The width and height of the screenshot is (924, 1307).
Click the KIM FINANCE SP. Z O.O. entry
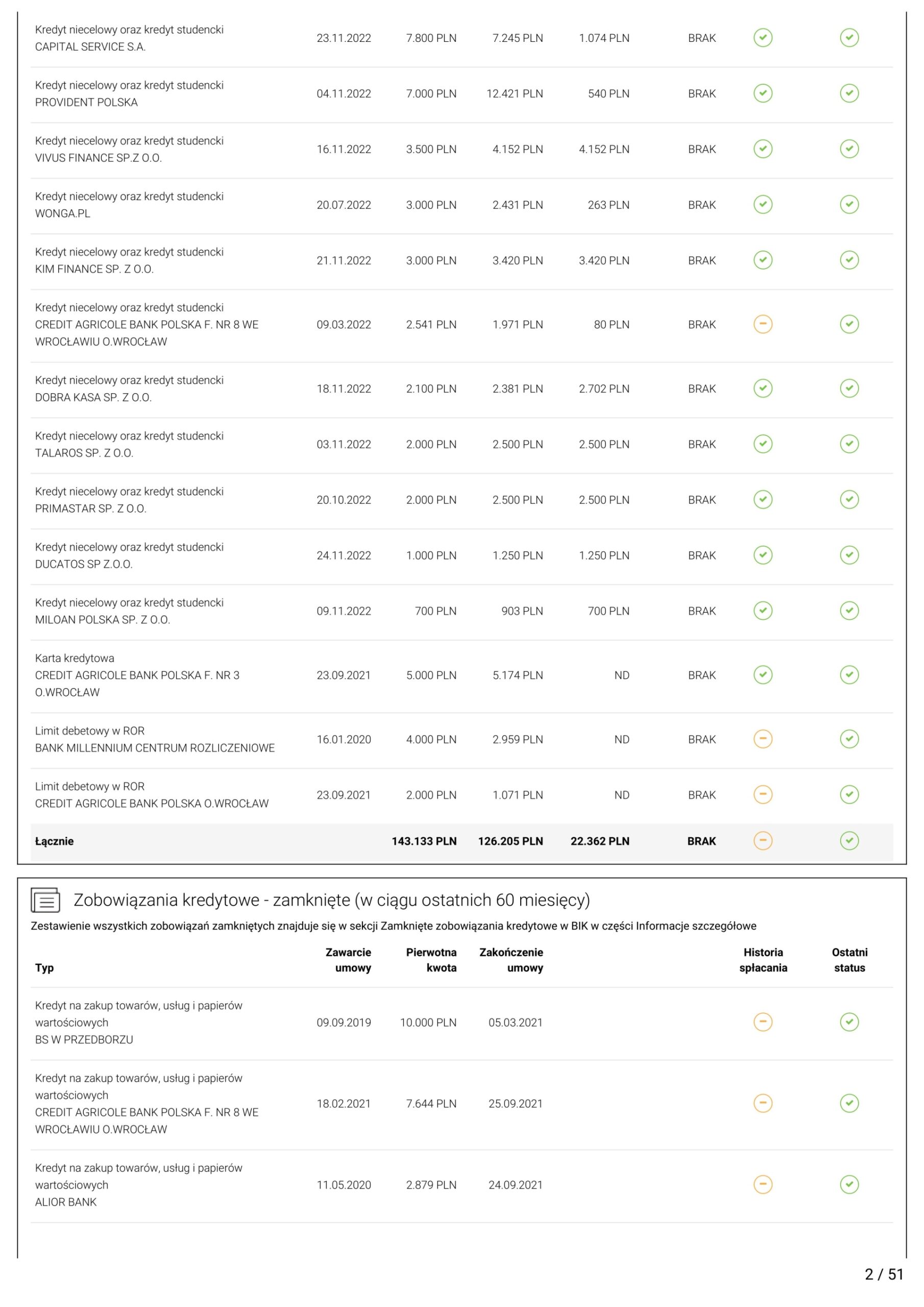point(94,269)
